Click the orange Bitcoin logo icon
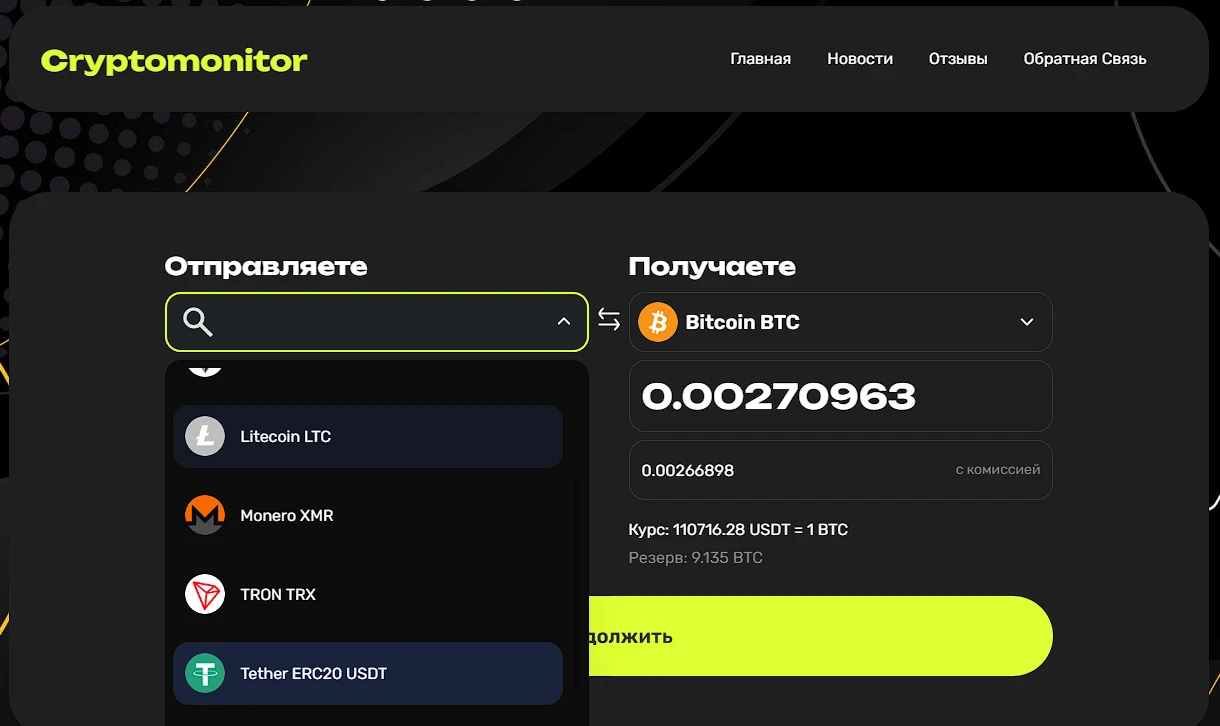This screenshot has height=726, width=1220. [658, 322]
